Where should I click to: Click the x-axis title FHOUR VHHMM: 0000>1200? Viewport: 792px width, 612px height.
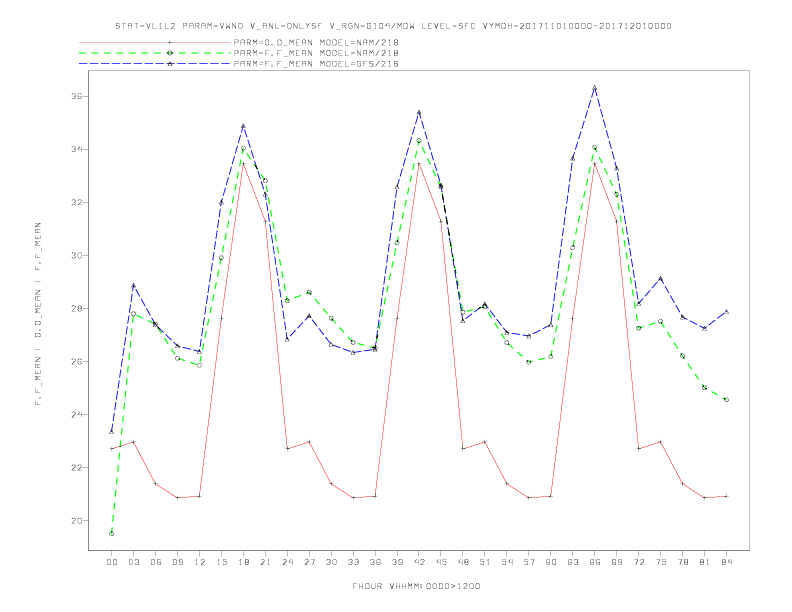click(x=416, y=586)
